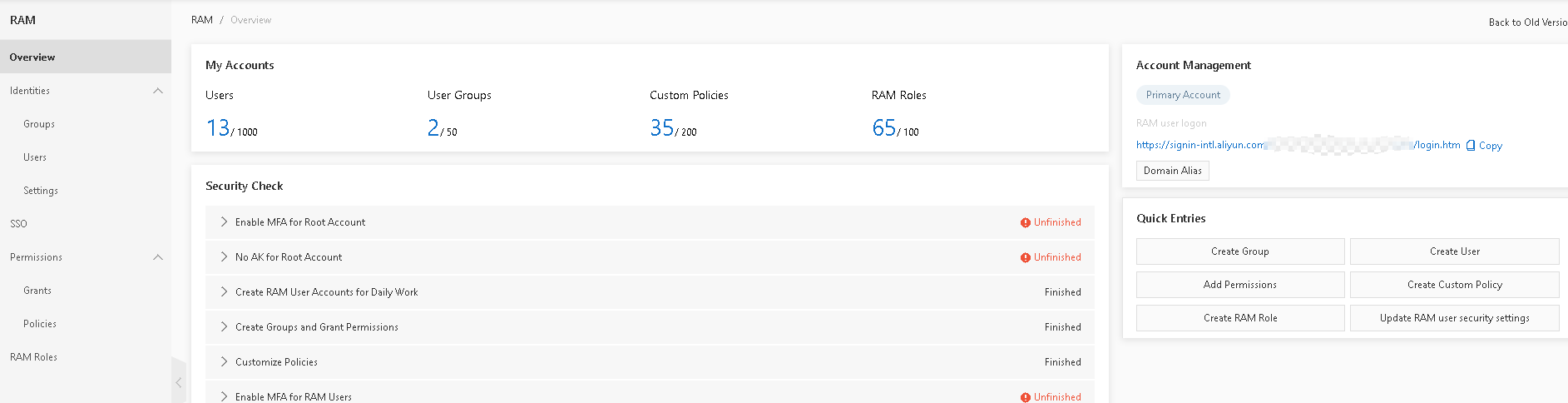Collapse the sidebar with the arrow handle
Image resolution: width=1568 pixels, height=403 pixels.
click(179, 382)
